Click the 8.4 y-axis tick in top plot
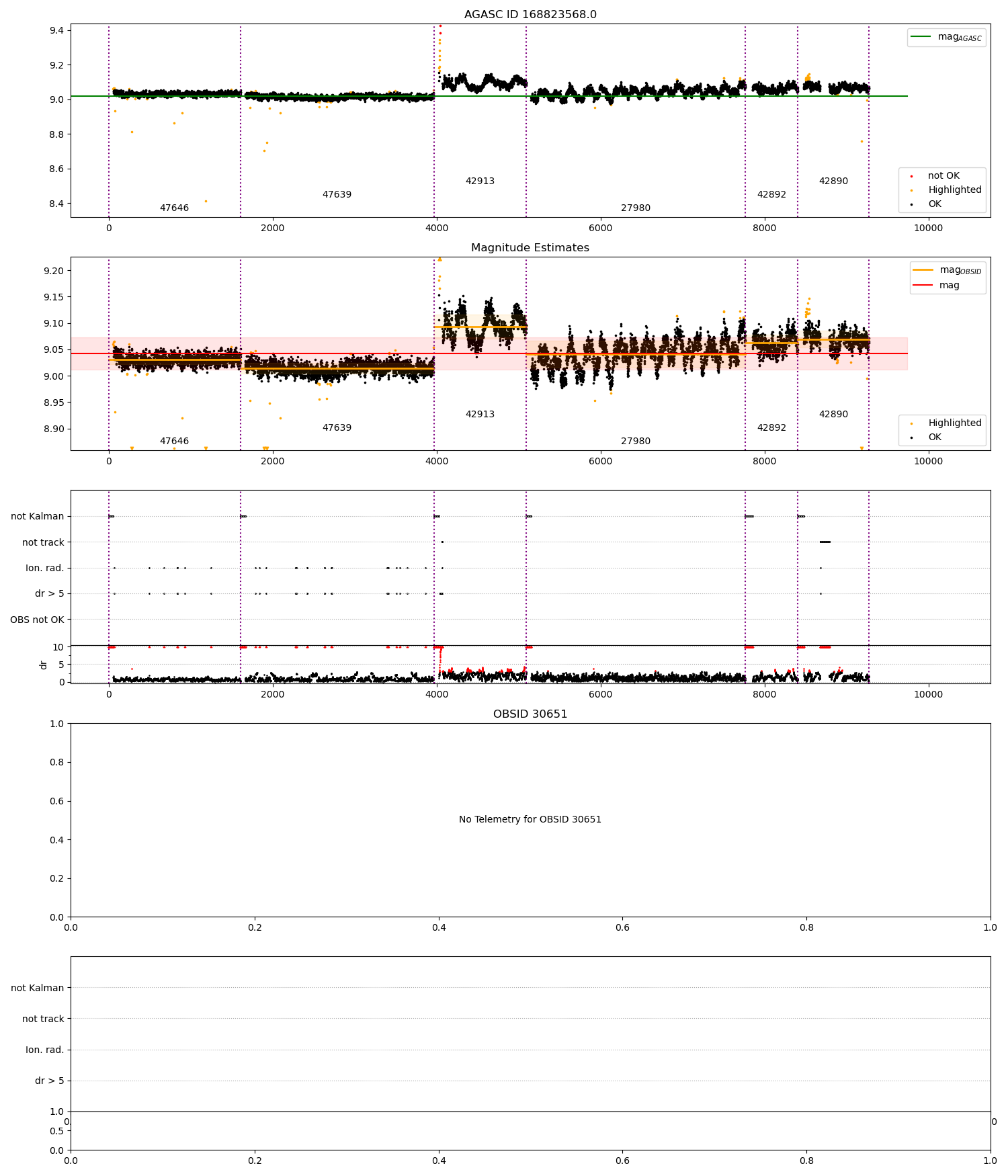 56,204
